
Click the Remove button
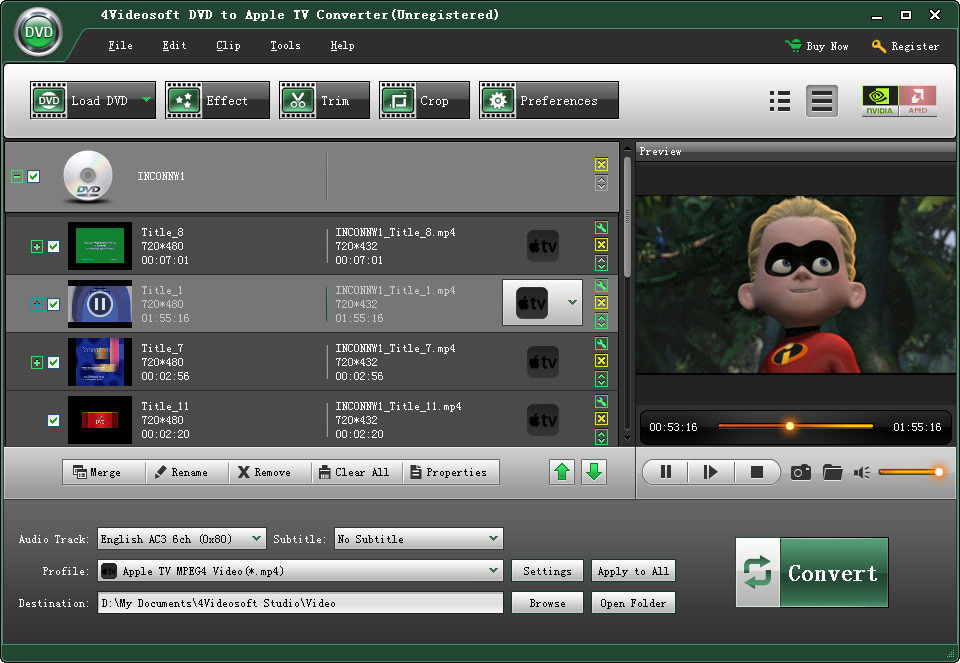pyautogui.click(x=271, y=472)
